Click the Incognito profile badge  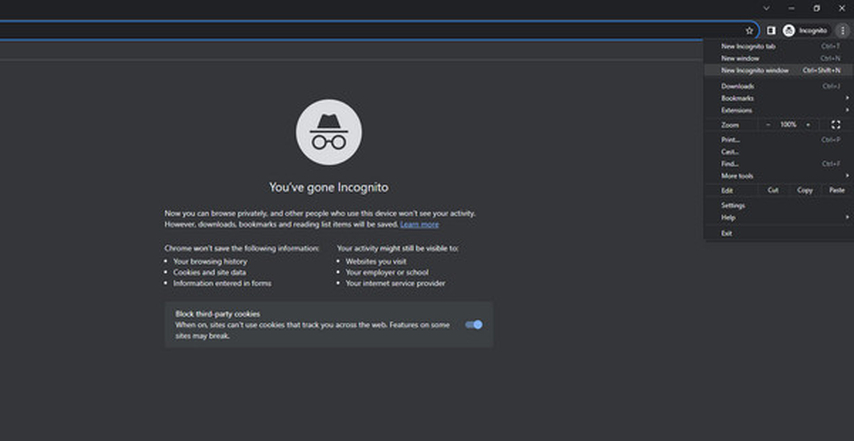pyautogui.click(x=807, y=31)
